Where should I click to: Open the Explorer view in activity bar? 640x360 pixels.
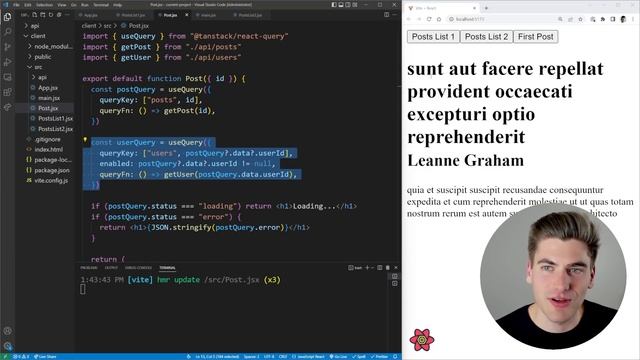click(7, 17)
